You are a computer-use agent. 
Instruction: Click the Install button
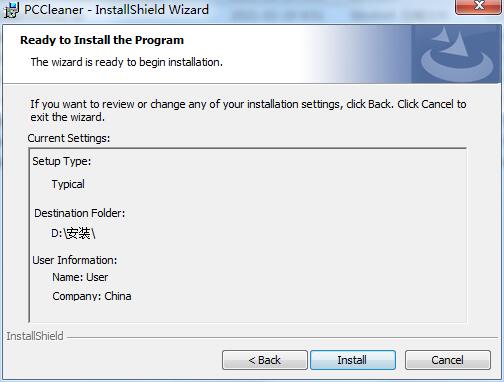tap(353, 360)
